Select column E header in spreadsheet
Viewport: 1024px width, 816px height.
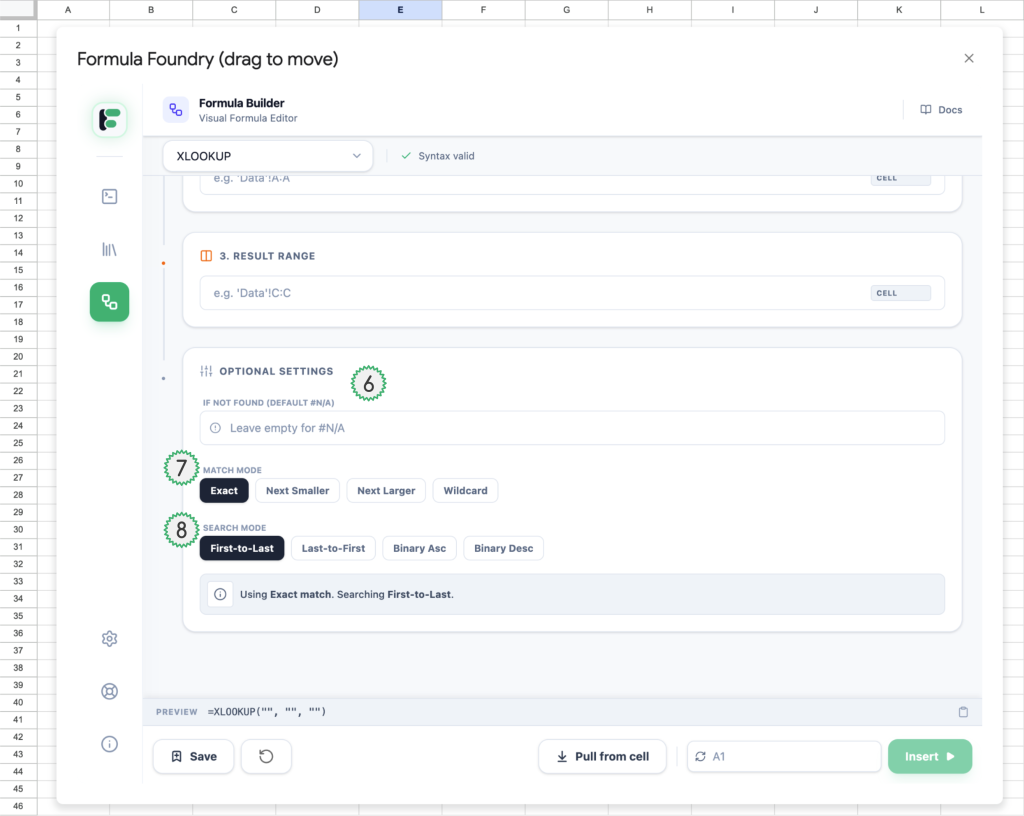400,10
